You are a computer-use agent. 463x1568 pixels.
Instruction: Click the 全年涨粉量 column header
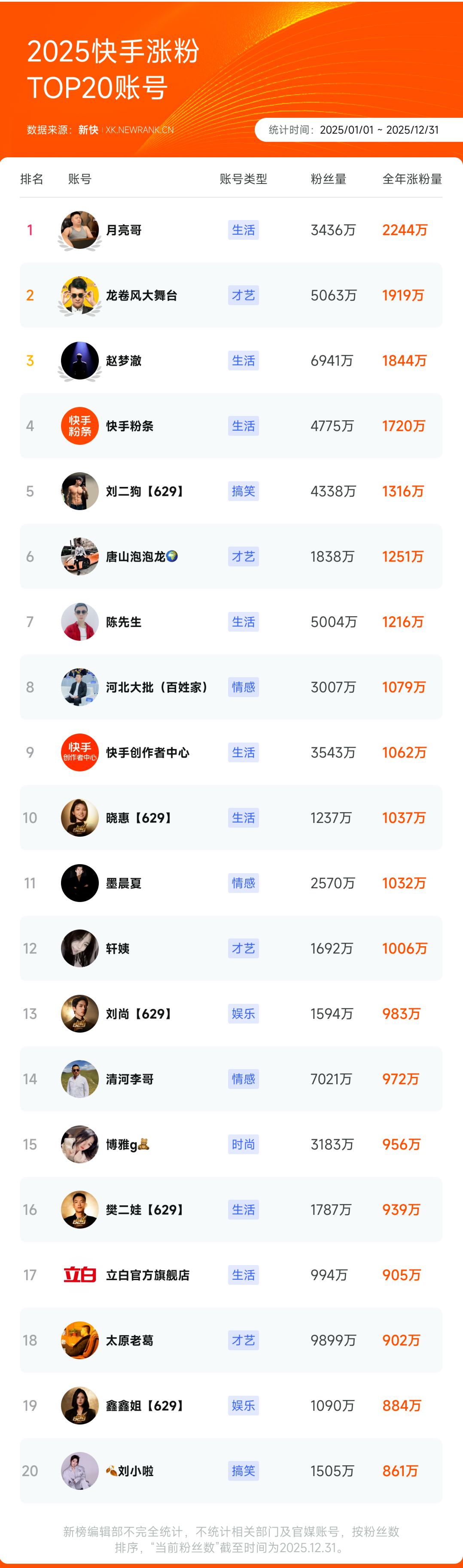pos(412,179)
